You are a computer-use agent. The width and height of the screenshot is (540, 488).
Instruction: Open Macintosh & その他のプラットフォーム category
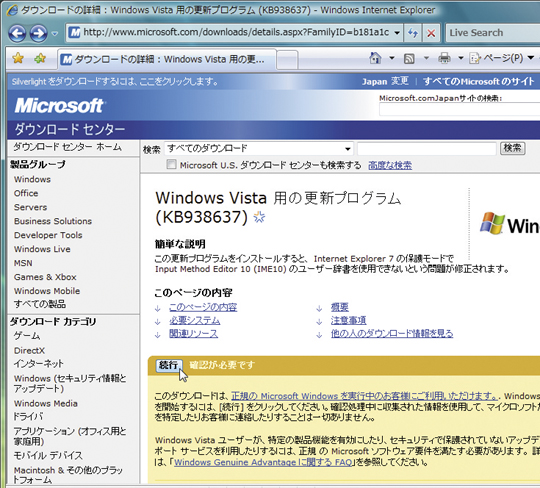coord(68,475)
